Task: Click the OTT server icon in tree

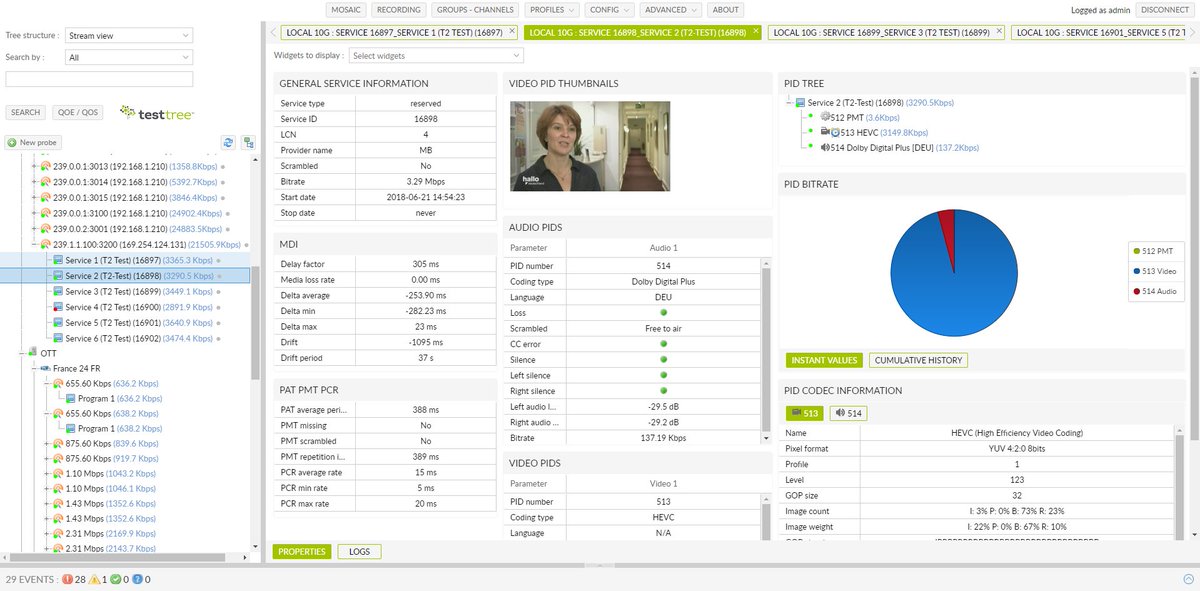Action: point(33,352)
